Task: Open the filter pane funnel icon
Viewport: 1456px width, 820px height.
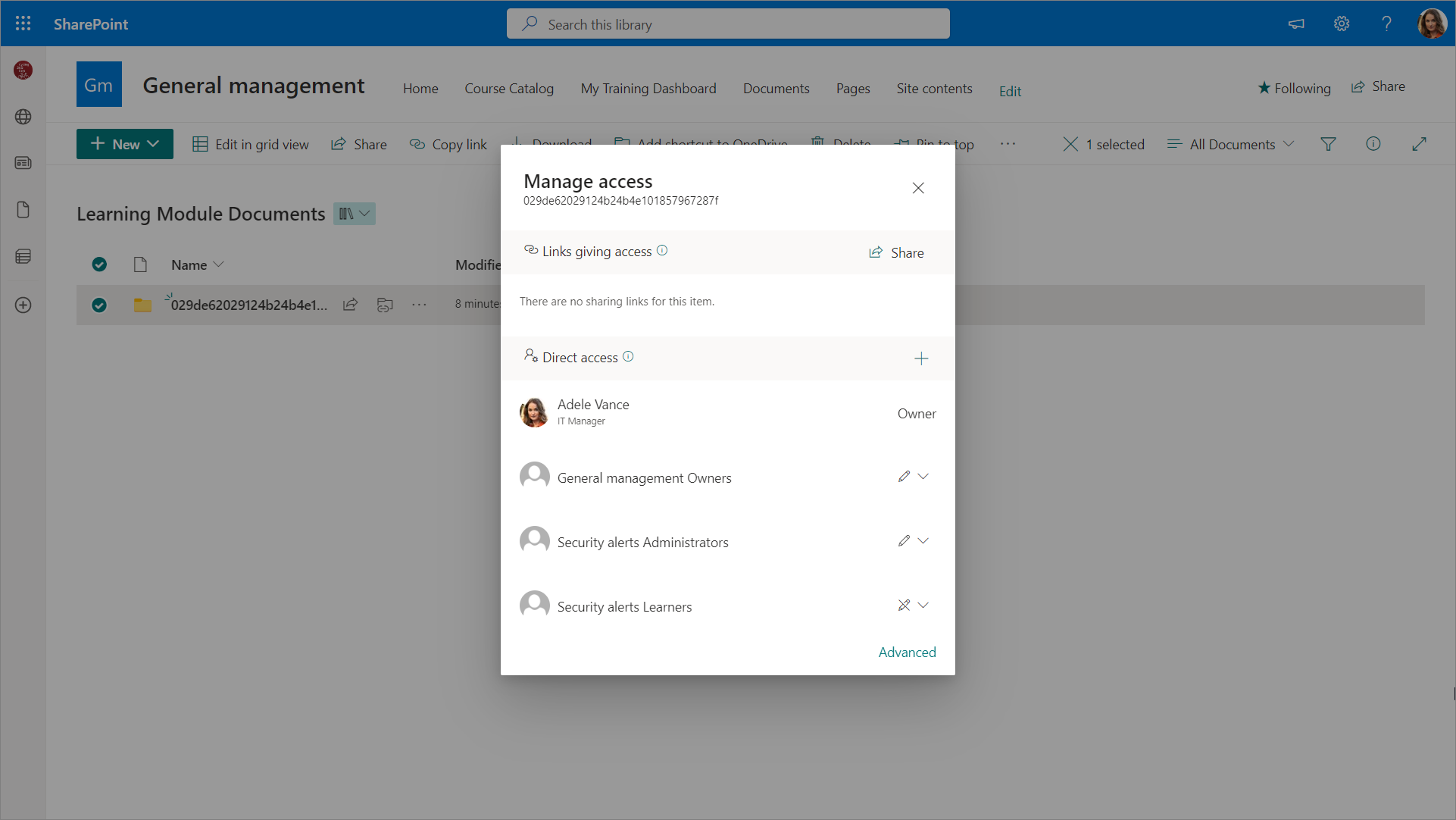Action: tap(1328, 144)
